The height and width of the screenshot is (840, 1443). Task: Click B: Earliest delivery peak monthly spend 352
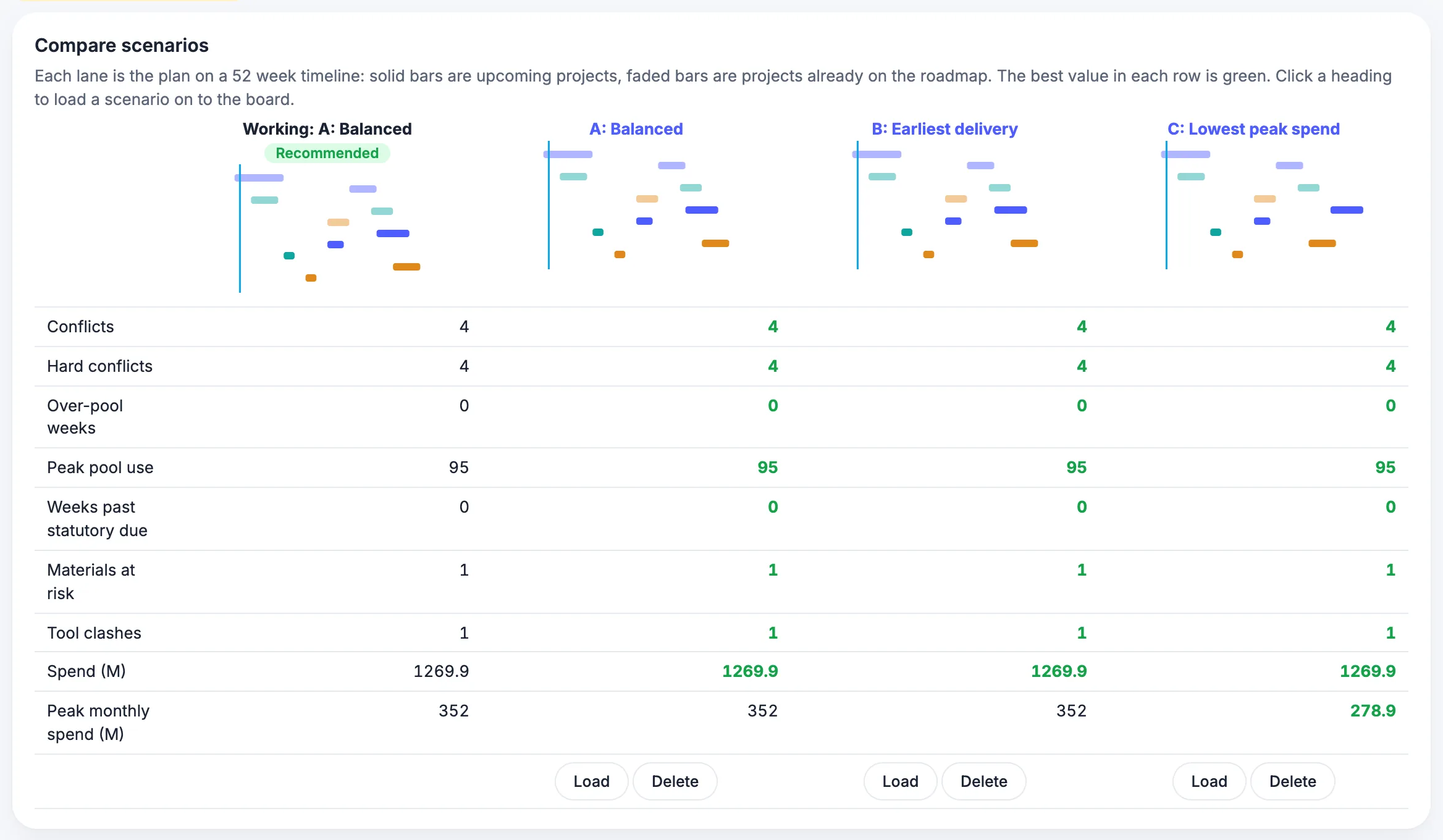pyautogui.click(x=1071, y=711)
